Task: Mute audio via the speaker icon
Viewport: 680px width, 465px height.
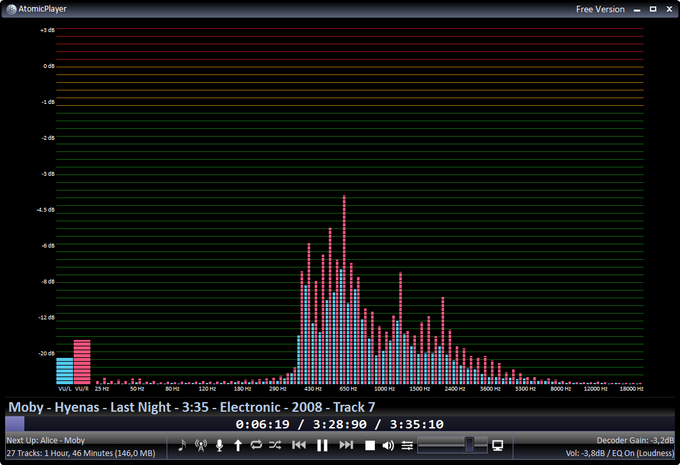Action: tap(388, 445)
